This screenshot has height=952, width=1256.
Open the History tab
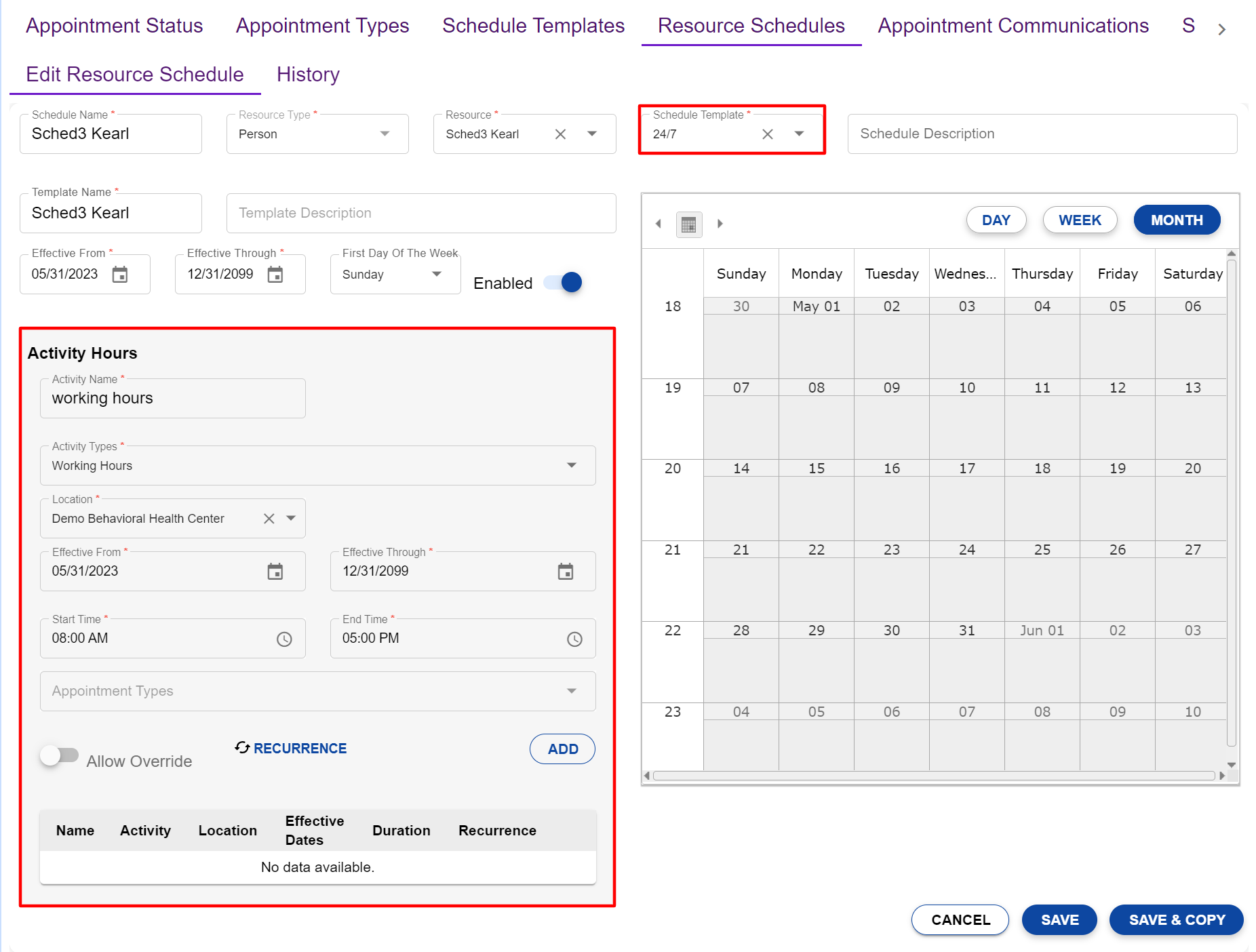click(x=308, y=75)
